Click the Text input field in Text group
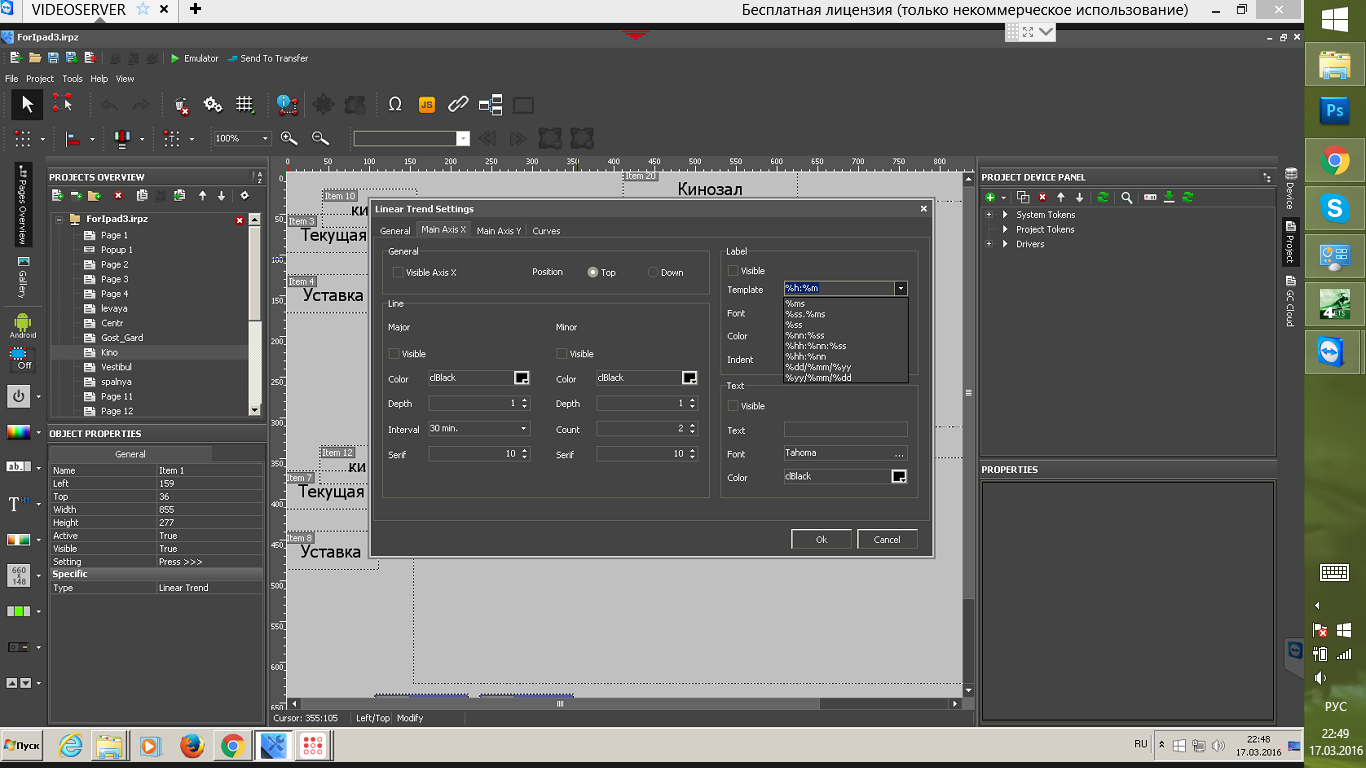Image resolution: width=1366 pixels, height=768 pixels. click(845, 430)
